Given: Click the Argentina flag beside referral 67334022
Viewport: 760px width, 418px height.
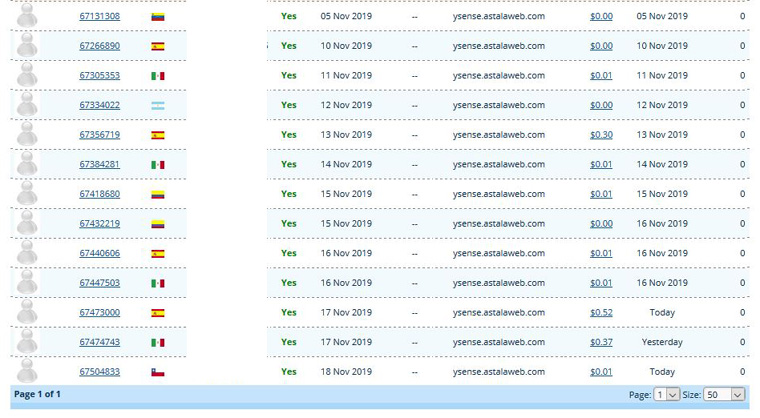Looking at the screenshot, I should pos(157,106).
